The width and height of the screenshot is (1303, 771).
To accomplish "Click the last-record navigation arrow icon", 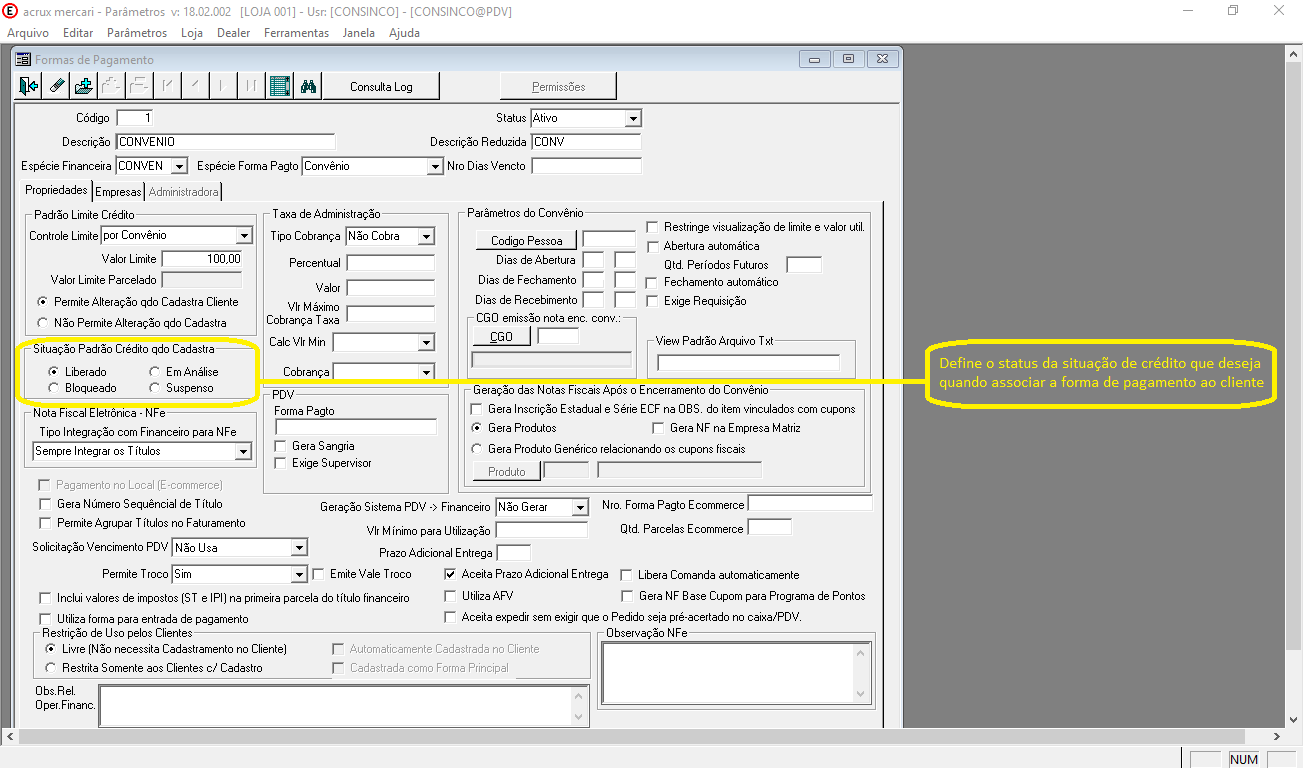I will point(252,86).
